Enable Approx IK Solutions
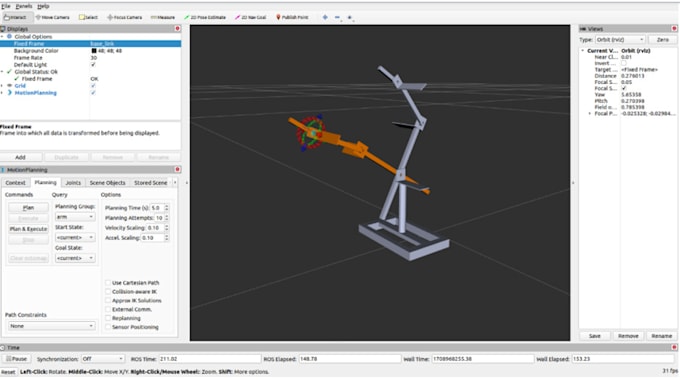 (x=108, y=301)
